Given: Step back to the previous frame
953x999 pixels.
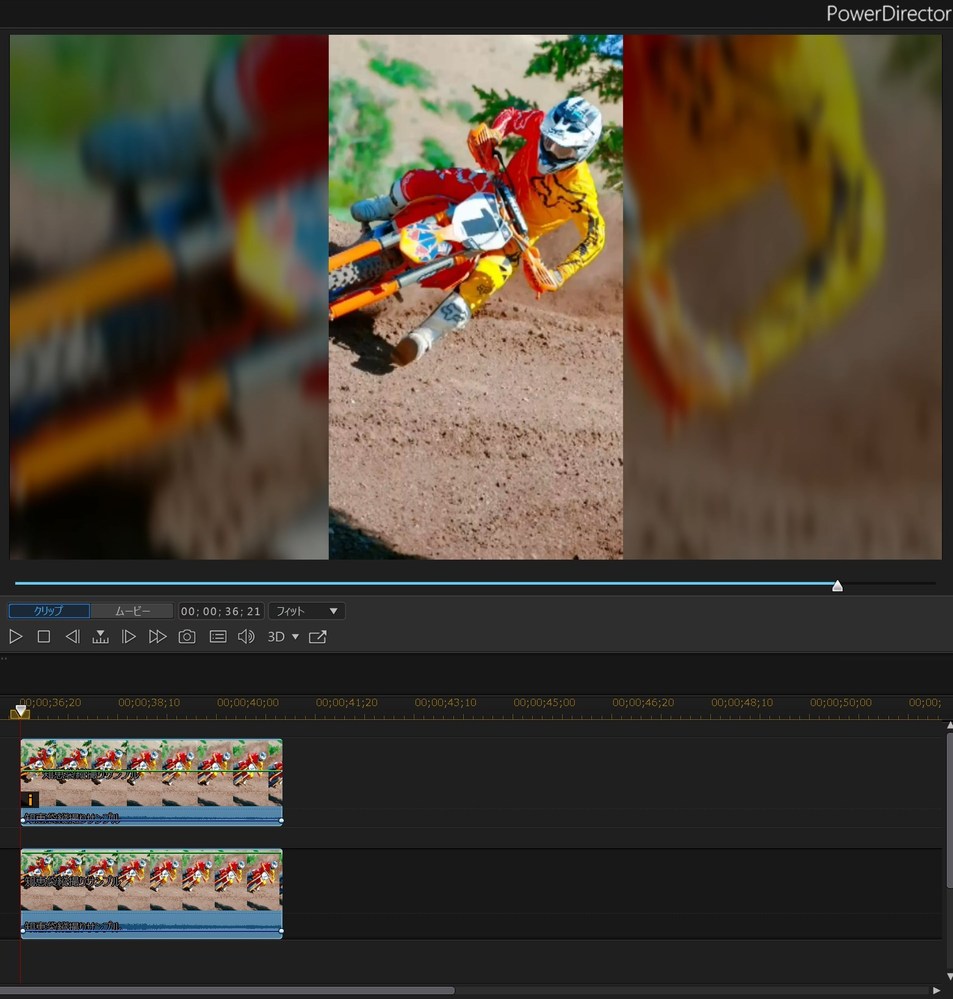Looking at the screenshot, I should coord(73,636).
